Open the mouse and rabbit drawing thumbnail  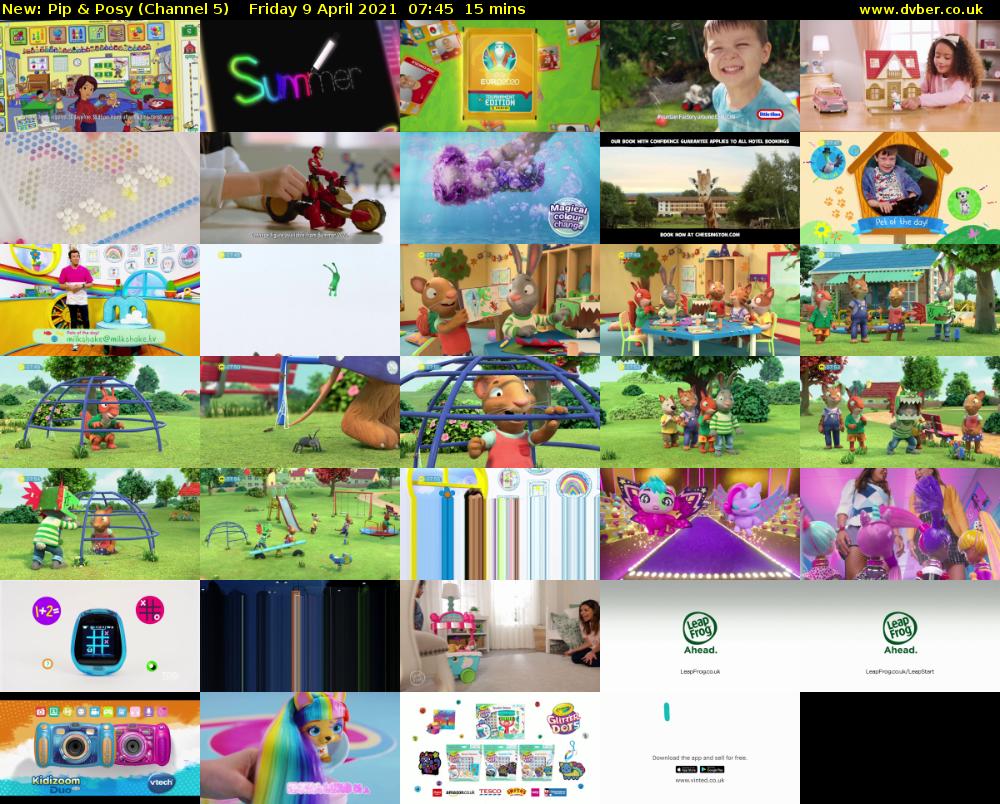(x=500, y=300)
